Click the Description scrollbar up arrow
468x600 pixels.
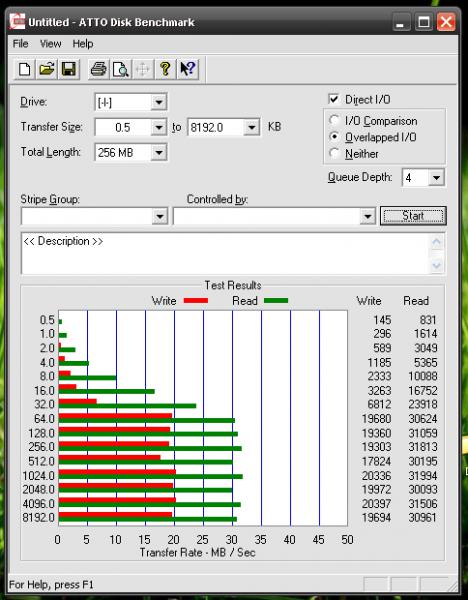click(437, 242)
